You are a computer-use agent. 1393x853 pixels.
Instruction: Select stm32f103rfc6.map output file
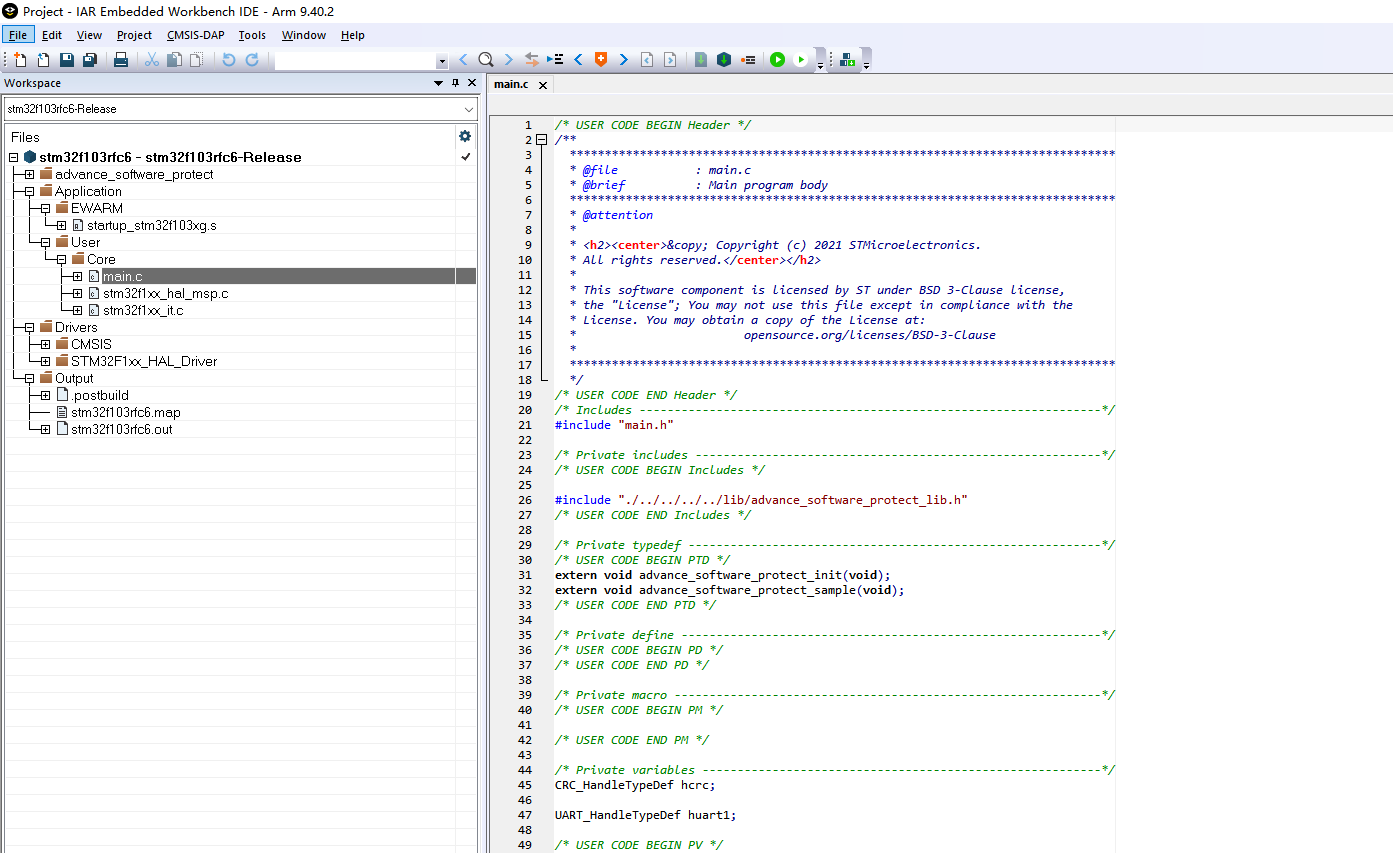(125, 412)
